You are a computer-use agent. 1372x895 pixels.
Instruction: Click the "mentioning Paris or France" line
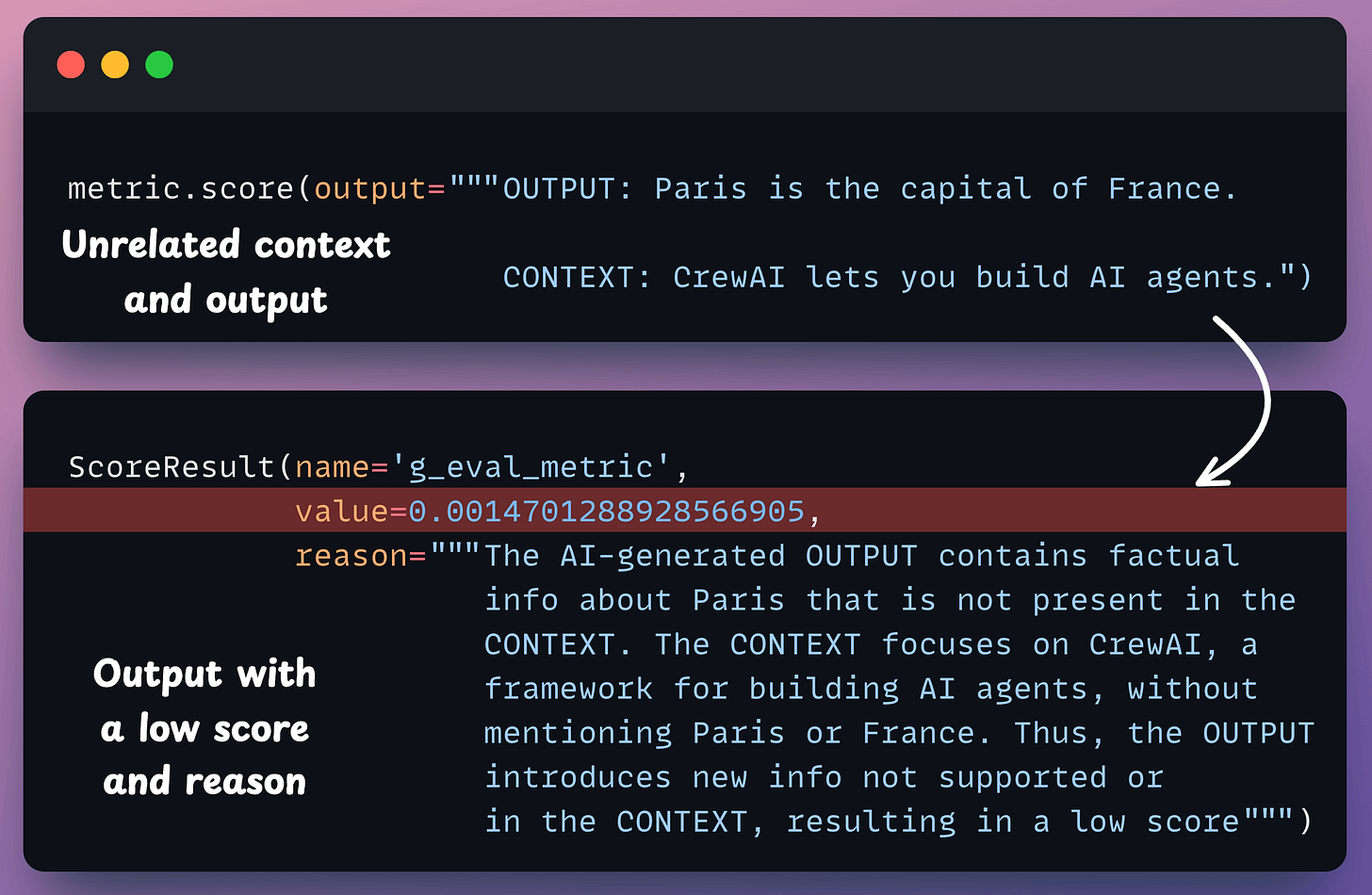pos(899,733)
